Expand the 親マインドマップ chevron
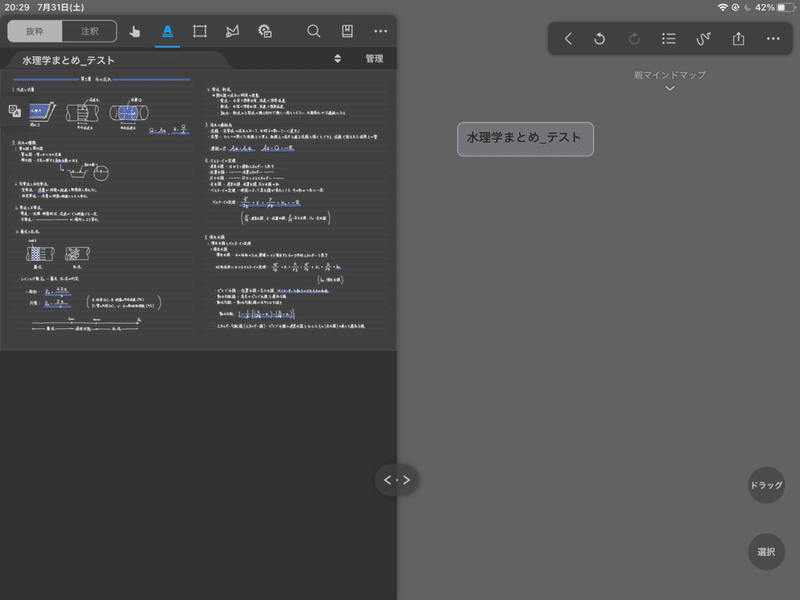 669,88
